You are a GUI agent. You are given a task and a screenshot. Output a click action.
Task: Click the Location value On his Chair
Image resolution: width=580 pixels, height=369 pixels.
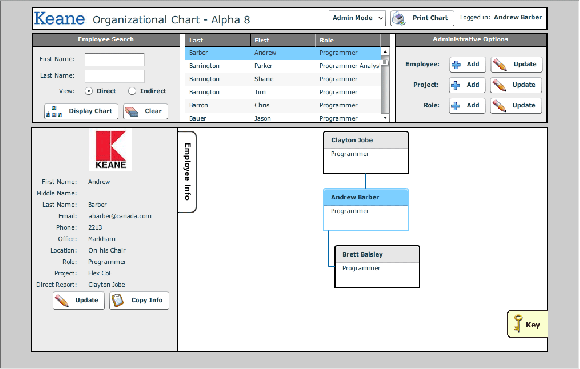click(107, 250)
